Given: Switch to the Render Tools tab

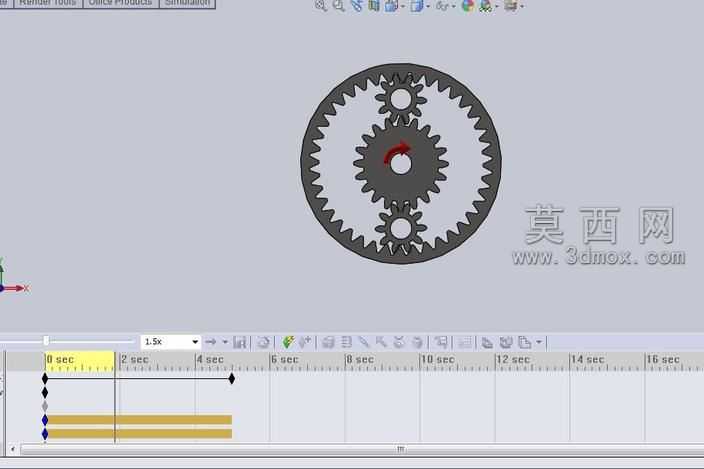Looking at the screenshot, I should pos(48,3).
